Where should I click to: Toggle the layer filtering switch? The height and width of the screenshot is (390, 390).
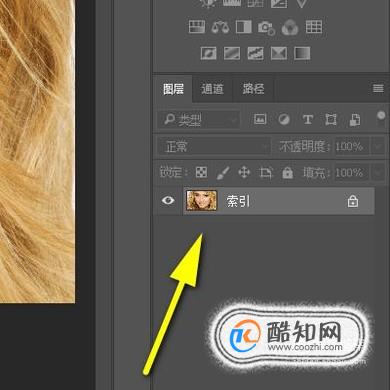pyautogui.click(x=381, y=119)
